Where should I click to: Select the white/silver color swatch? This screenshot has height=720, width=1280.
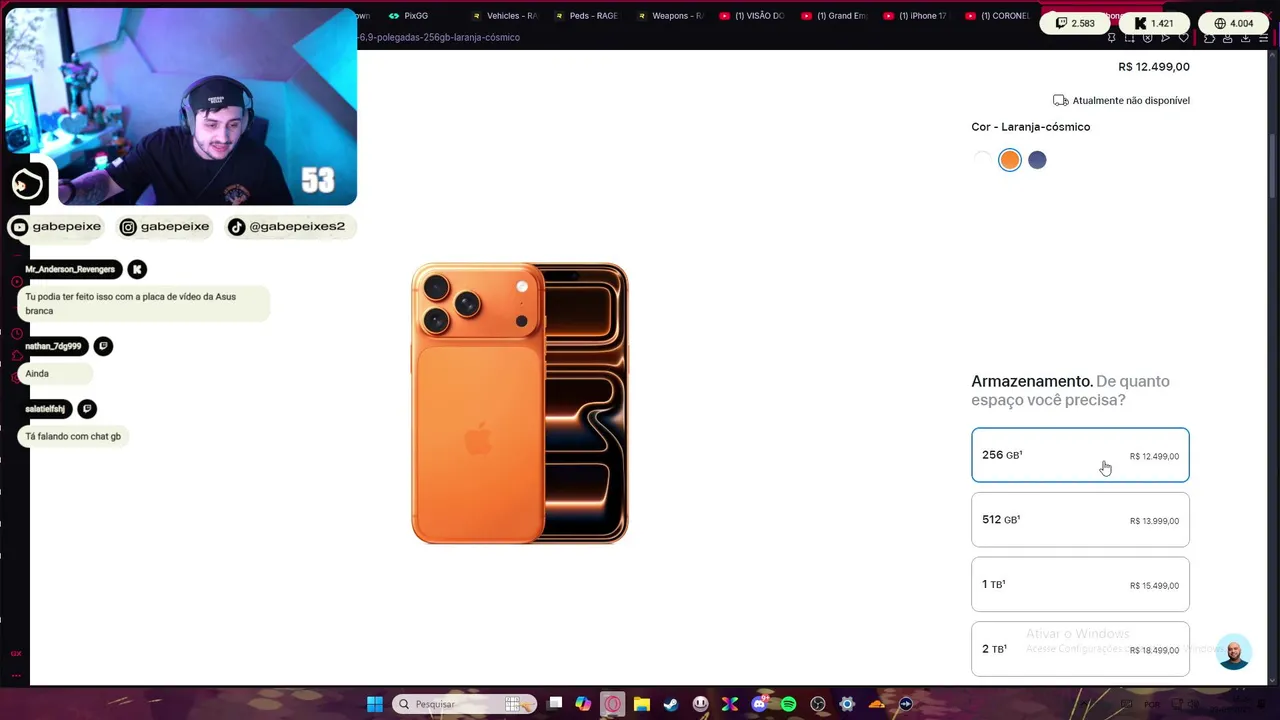tap(983, 160)
